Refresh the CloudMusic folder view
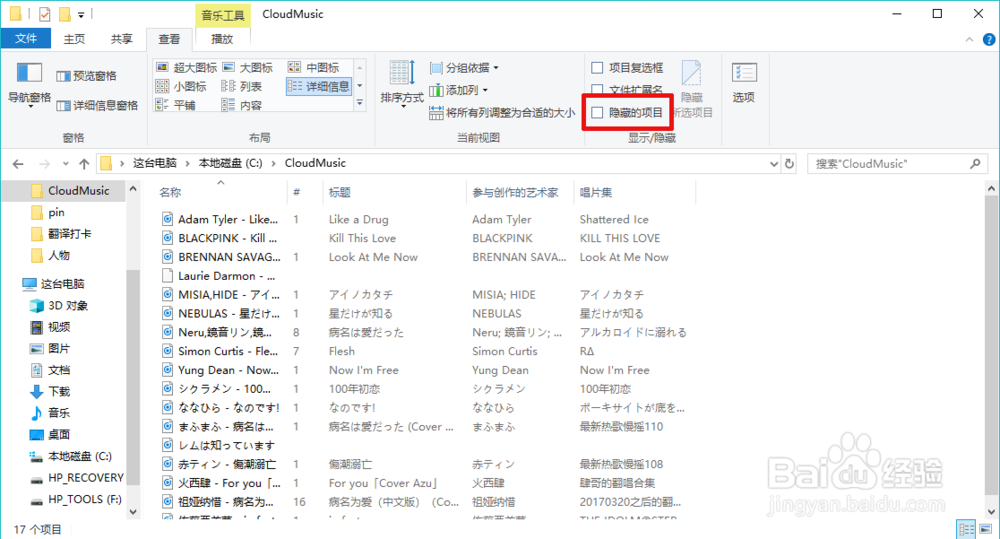1000x539 pixels. click(x=790, y=163)
